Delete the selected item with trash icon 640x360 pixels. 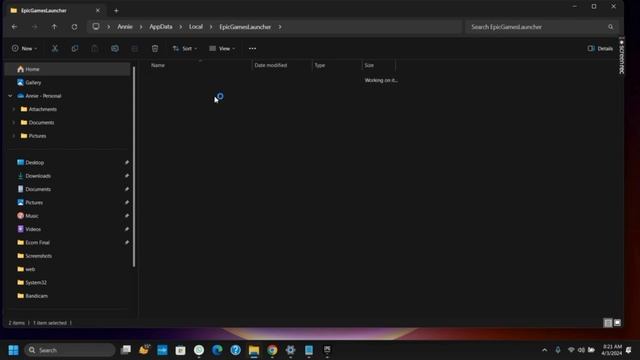[155, 49]
